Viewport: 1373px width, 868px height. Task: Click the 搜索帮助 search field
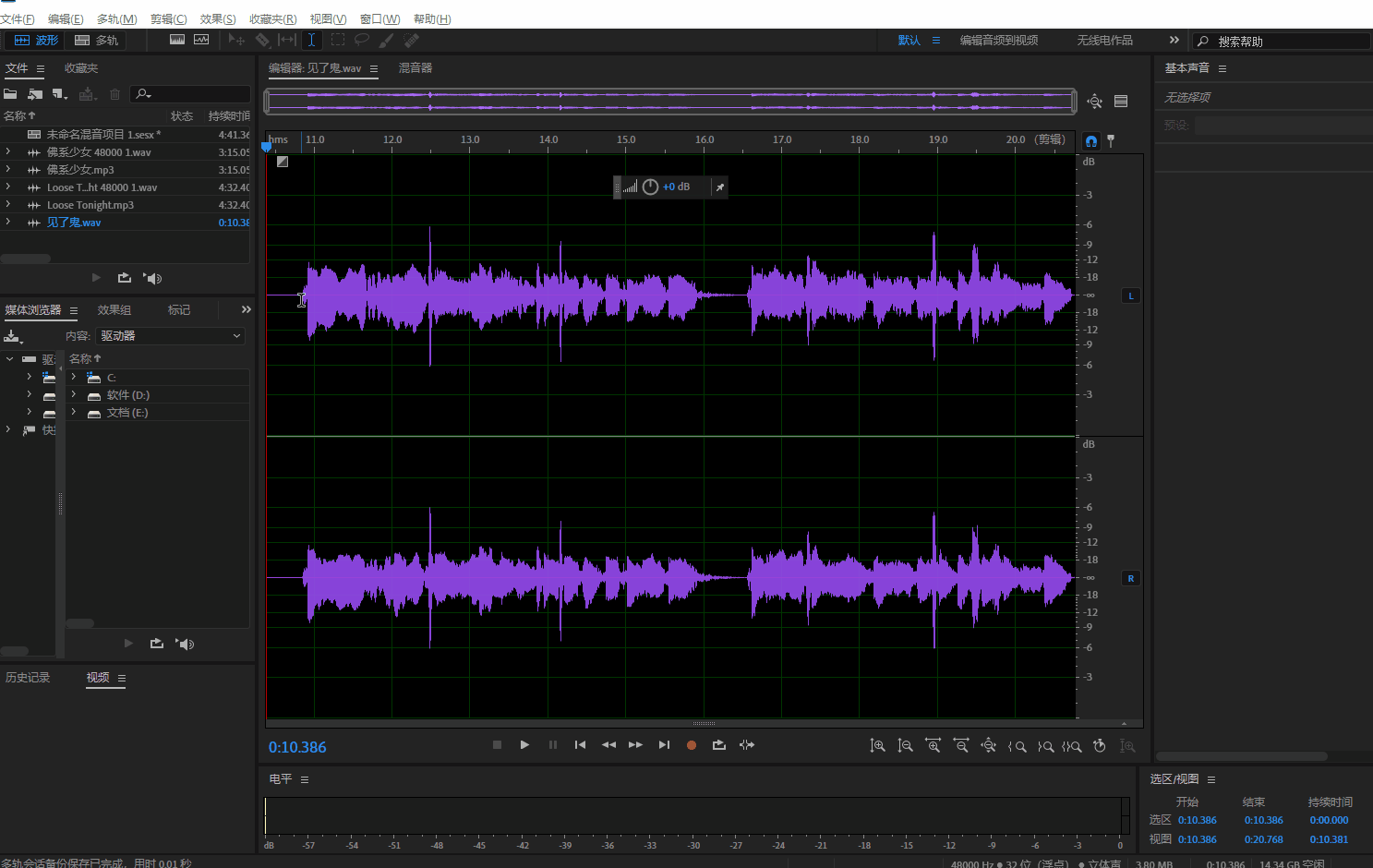tap(1282, 42)
